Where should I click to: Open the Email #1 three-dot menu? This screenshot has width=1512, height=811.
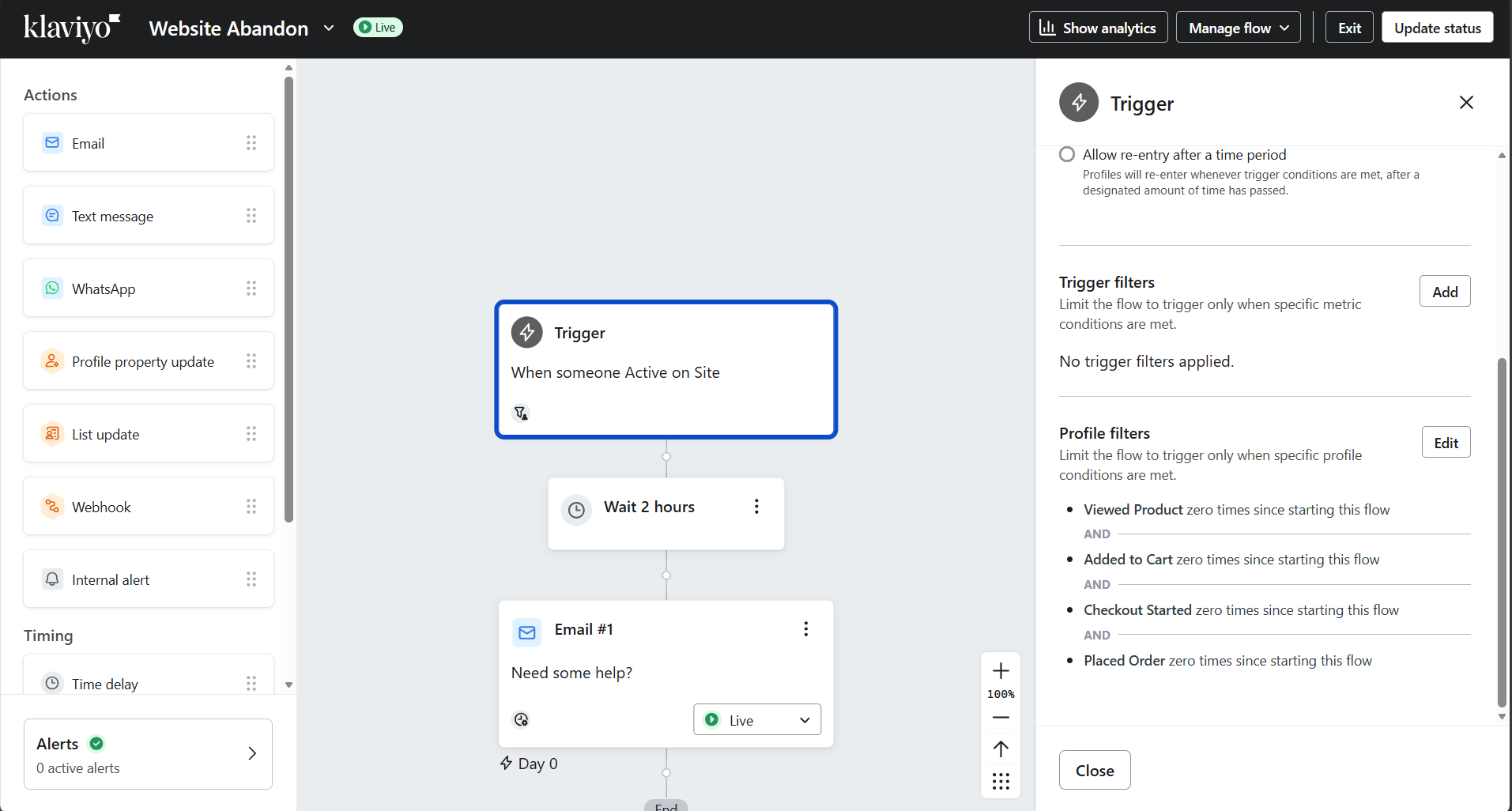[x=805, y=628]
